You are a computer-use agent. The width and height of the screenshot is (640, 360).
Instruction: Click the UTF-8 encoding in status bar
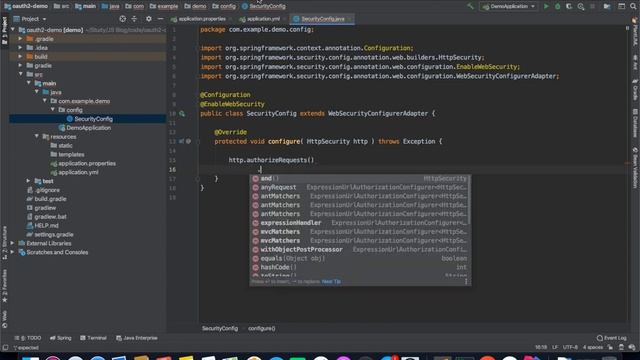click(570, 347)
